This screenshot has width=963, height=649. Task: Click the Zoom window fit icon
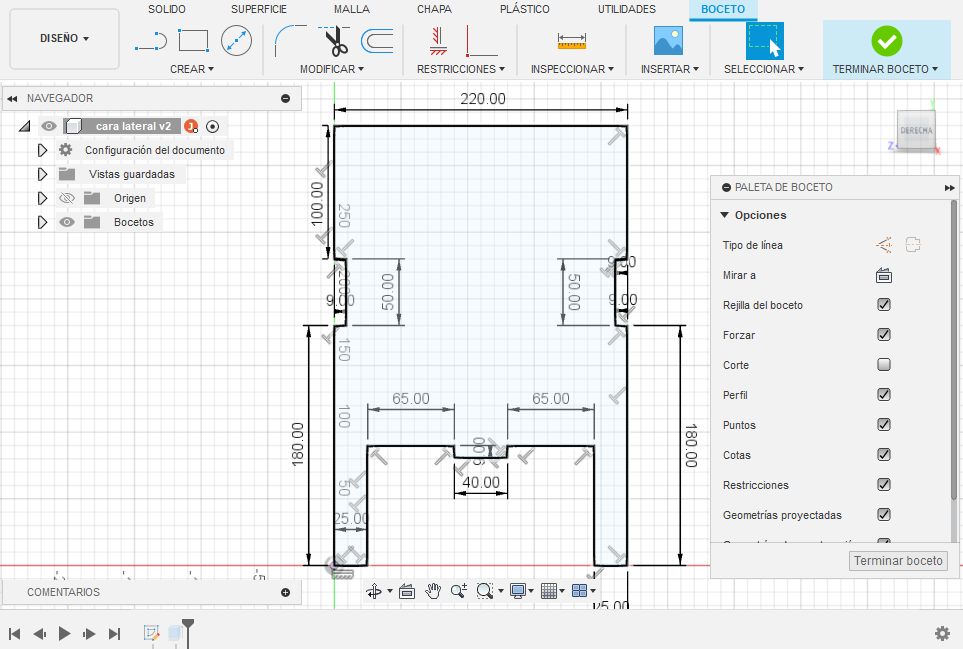(485, 591)
